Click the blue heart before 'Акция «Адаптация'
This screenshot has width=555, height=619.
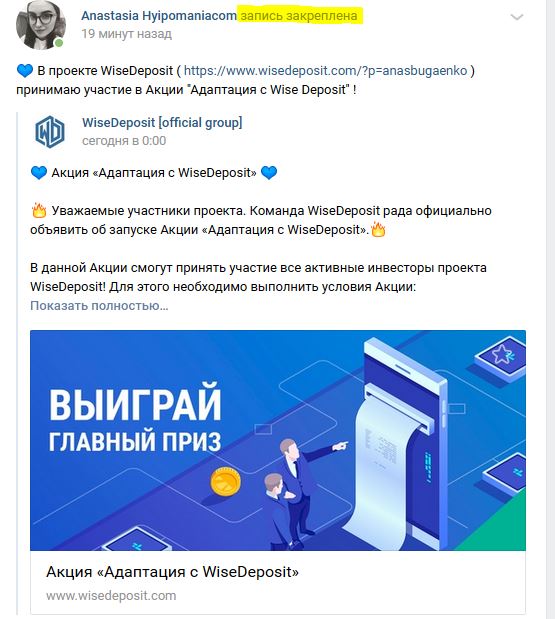39,173
